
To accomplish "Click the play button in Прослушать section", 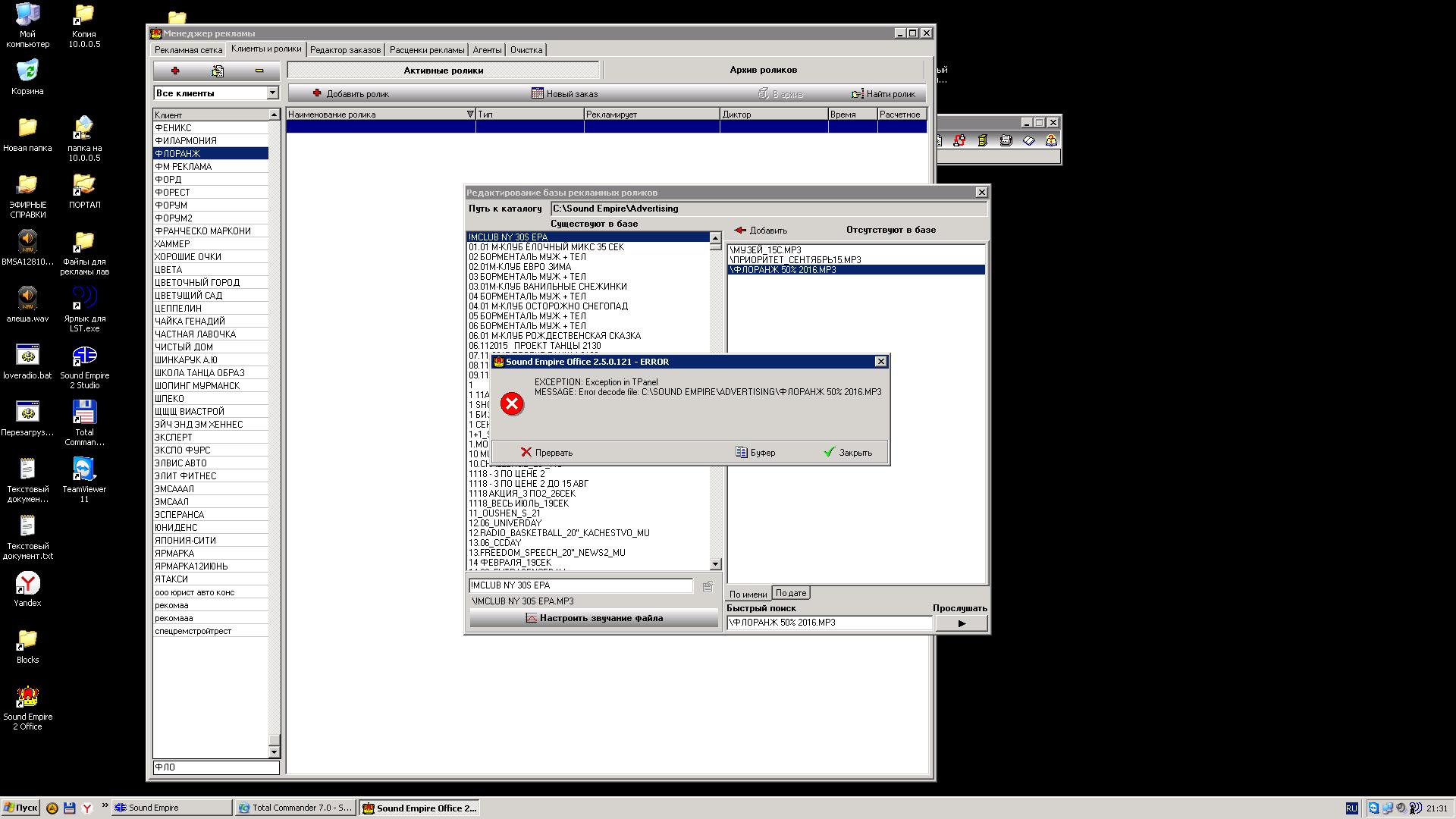I will pyautogui.click(x=959, y=623).
